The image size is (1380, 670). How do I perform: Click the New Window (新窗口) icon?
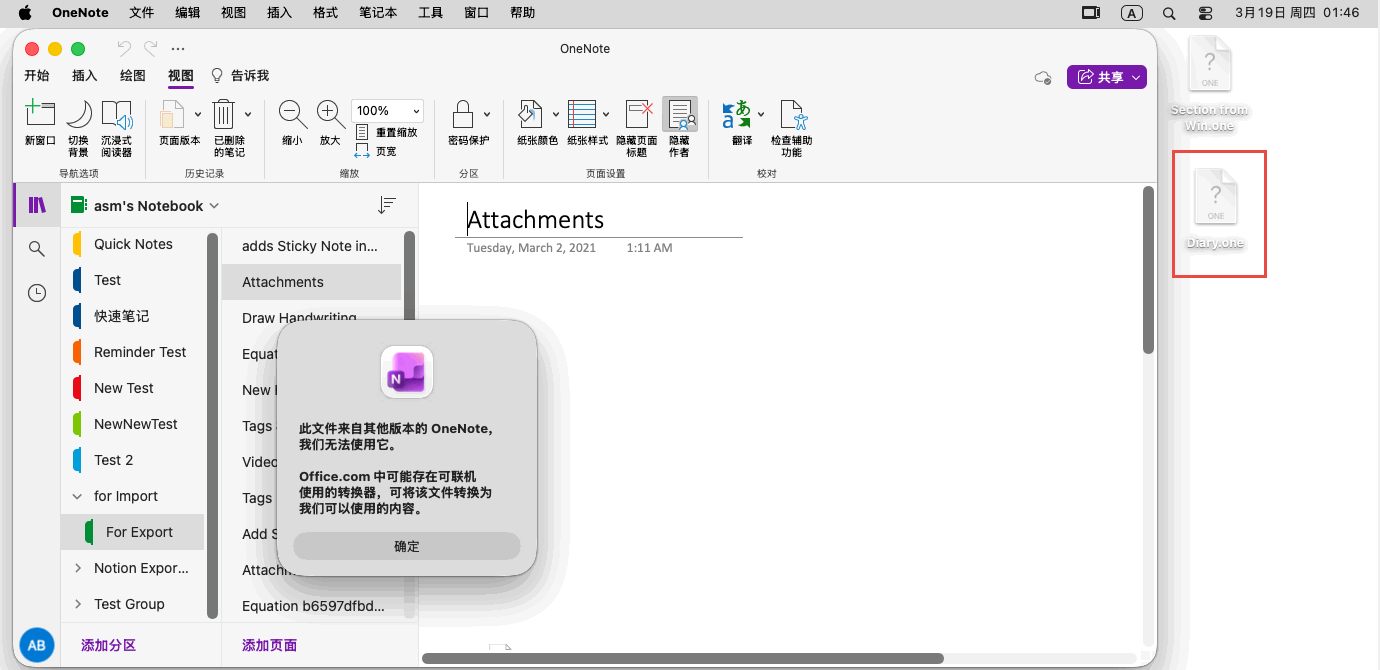pos(40,116)
